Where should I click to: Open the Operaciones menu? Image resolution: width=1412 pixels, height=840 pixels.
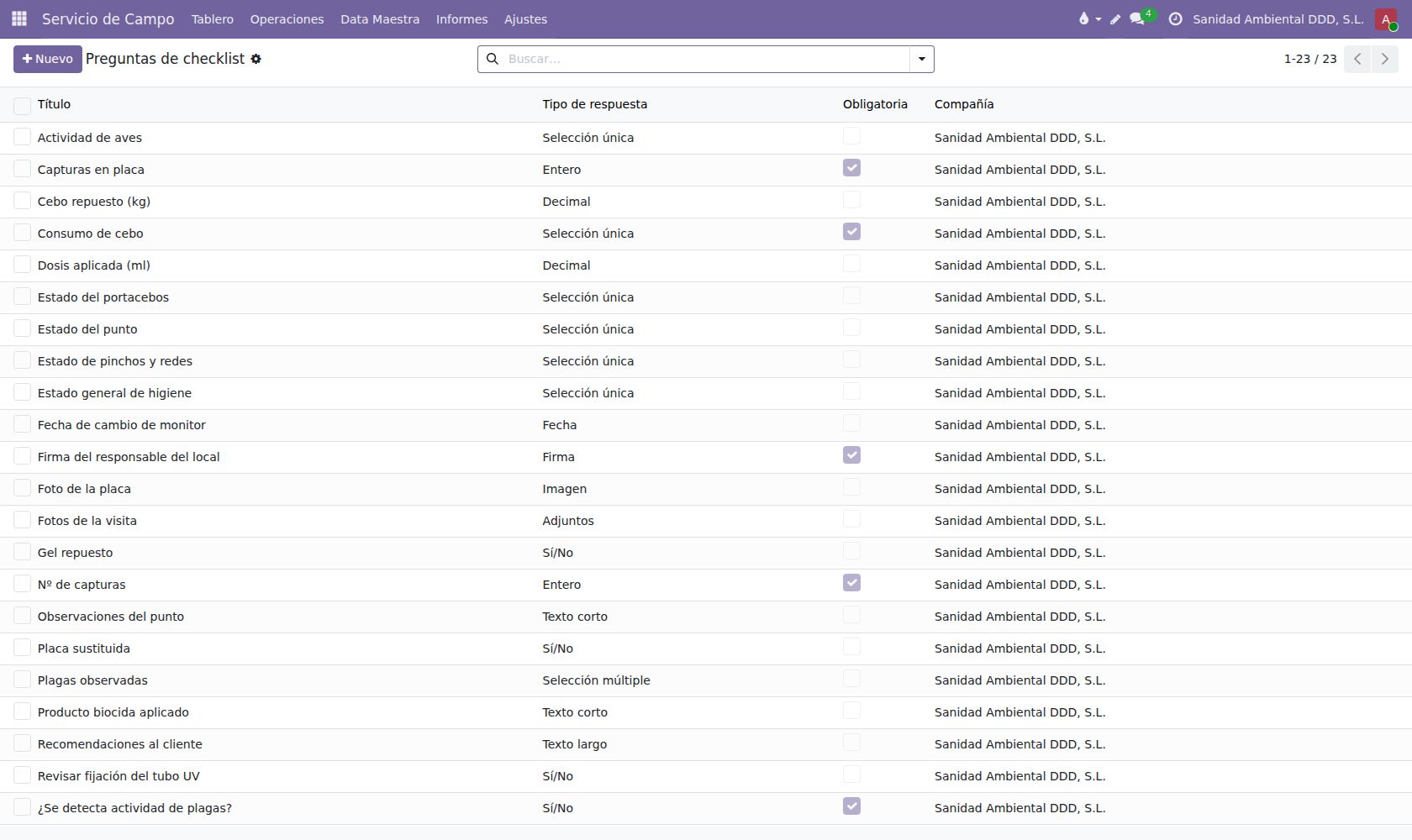[287, 18]
